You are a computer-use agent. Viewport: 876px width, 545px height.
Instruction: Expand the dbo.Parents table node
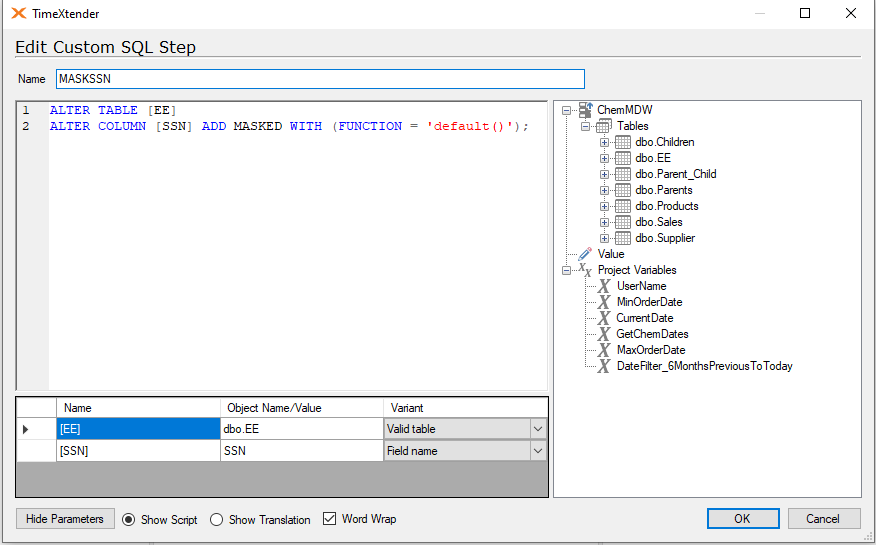[x=604, y=190]
